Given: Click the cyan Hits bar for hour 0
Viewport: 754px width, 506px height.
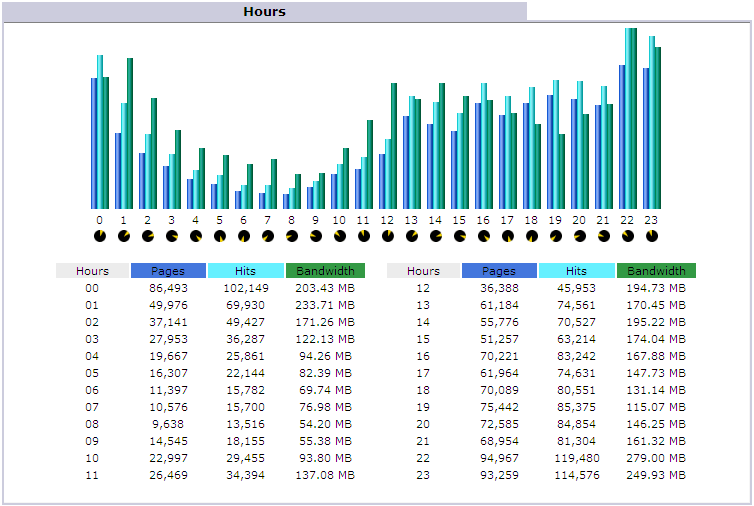Looking at the screenshot, I should click(x=100, y=132).
